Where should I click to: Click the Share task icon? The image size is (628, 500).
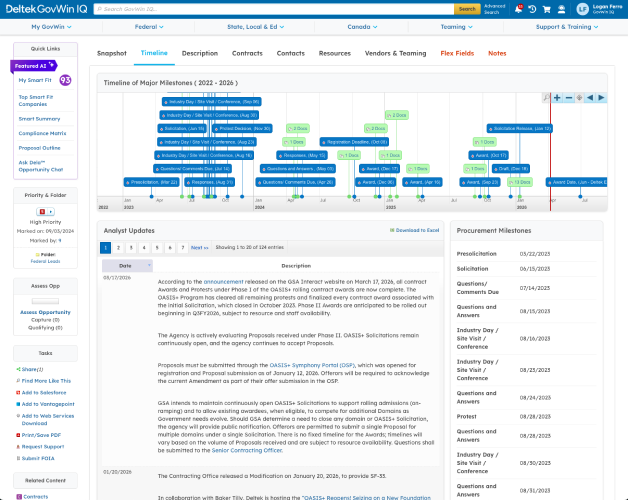tap(18, 369)
